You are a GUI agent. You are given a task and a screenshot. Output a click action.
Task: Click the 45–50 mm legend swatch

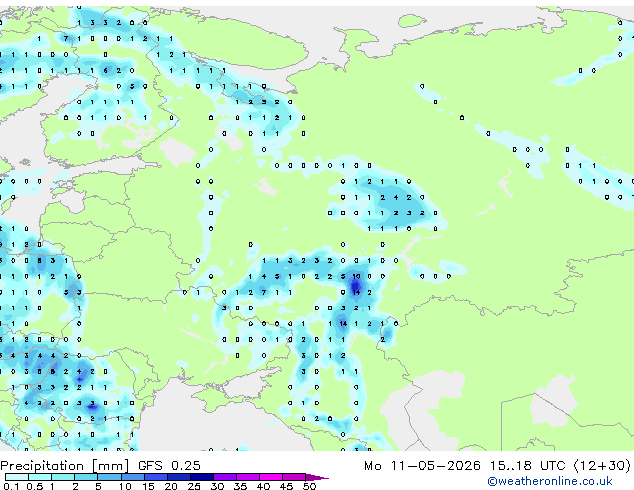[294, 477]
